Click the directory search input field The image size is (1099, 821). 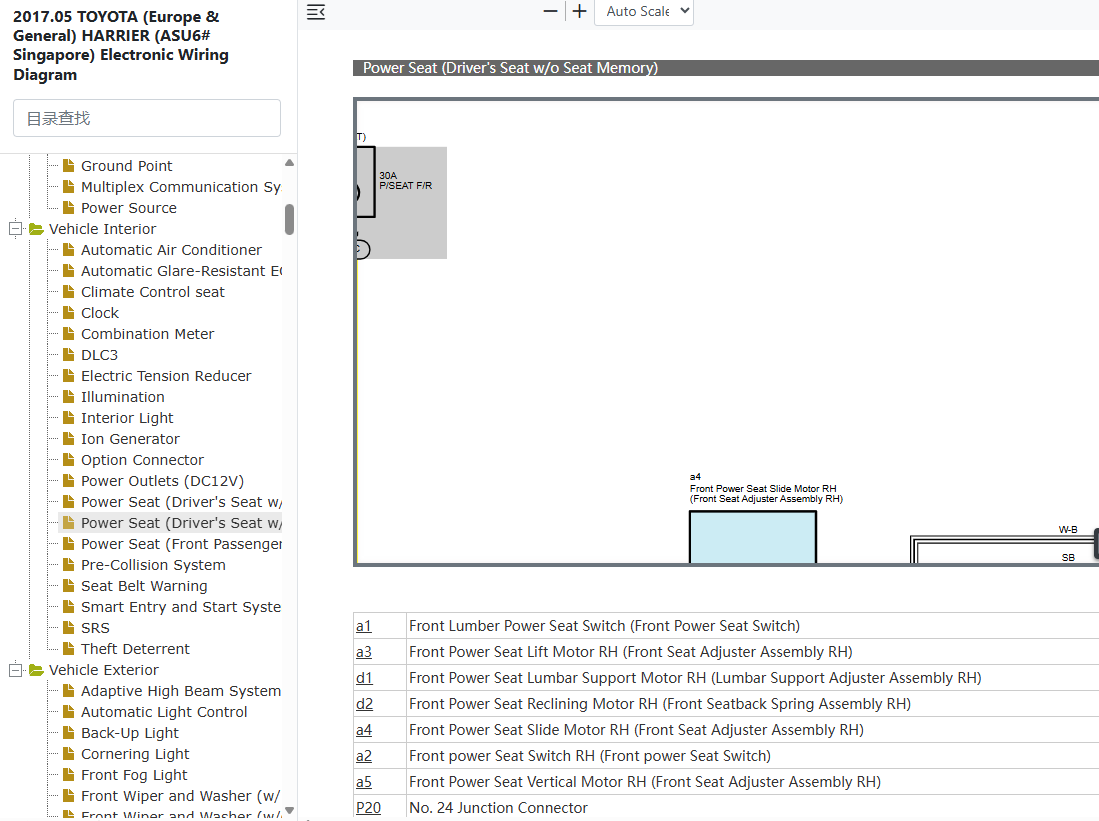(x=147, y=118)
